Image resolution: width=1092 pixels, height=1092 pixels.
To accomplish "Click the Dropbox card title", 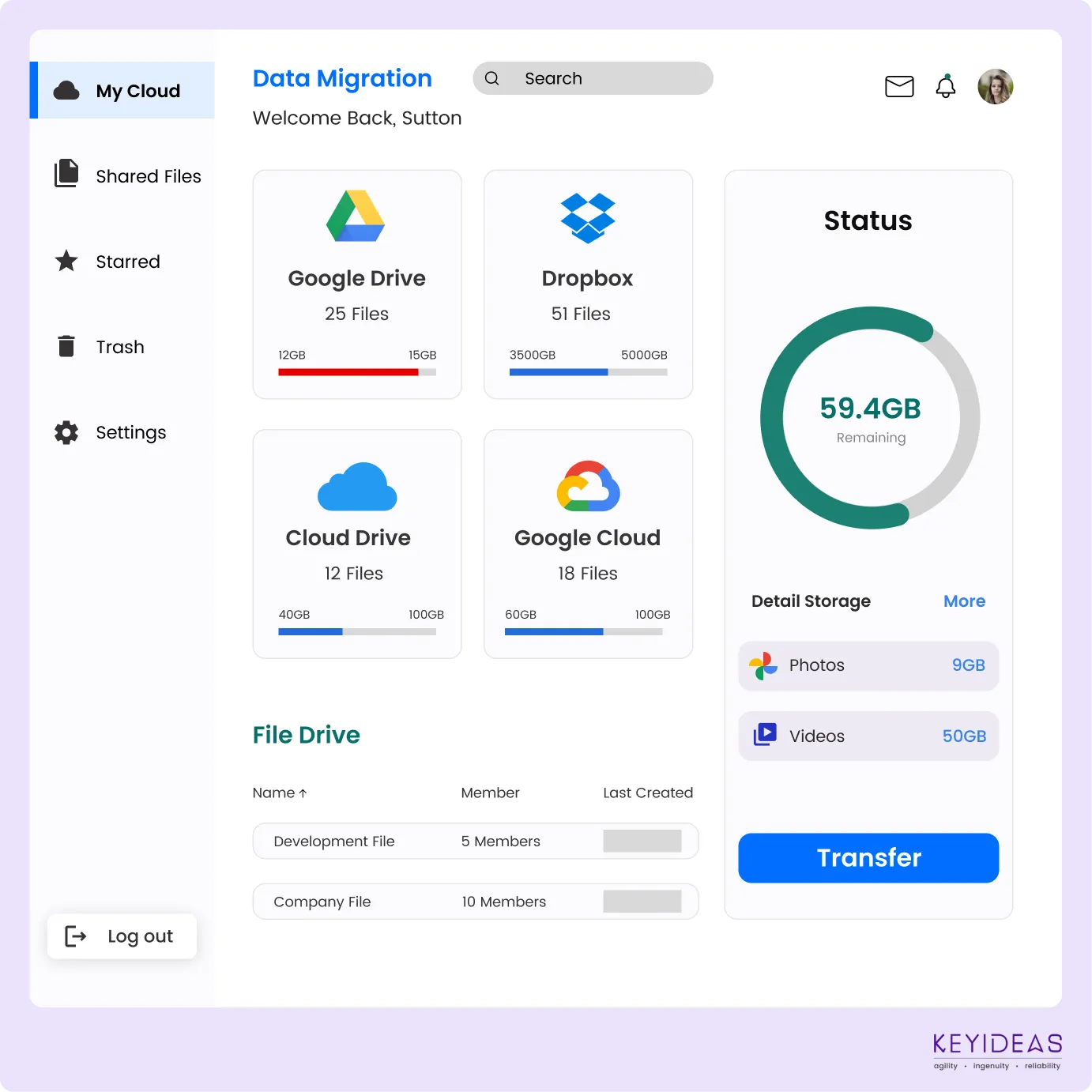I will tap(588, 278).
